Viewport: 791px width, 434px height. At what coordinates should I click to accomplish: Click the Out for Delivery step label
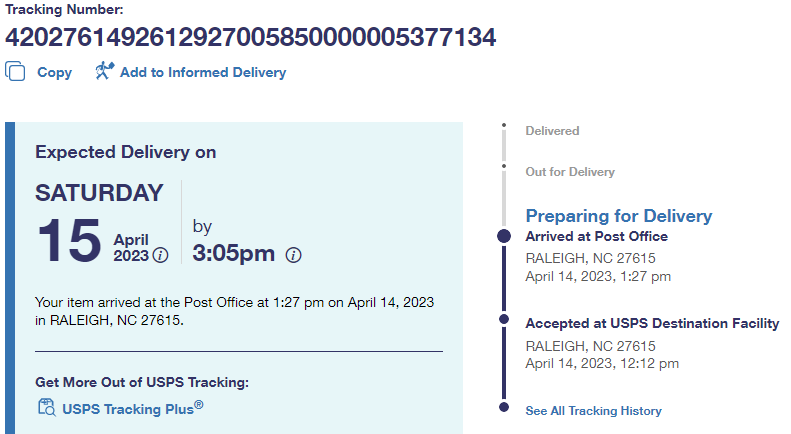[570, 172]
